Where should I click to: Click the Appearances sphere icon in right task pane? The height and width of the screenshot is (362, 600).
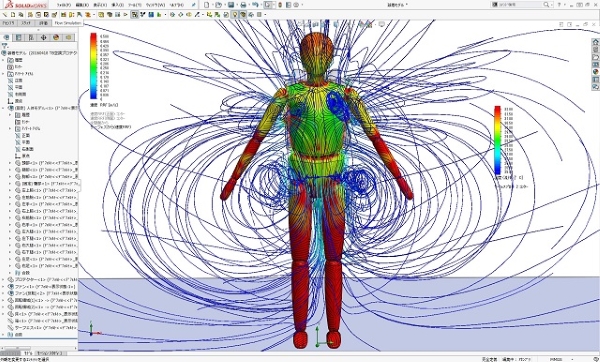coord(595,72)
